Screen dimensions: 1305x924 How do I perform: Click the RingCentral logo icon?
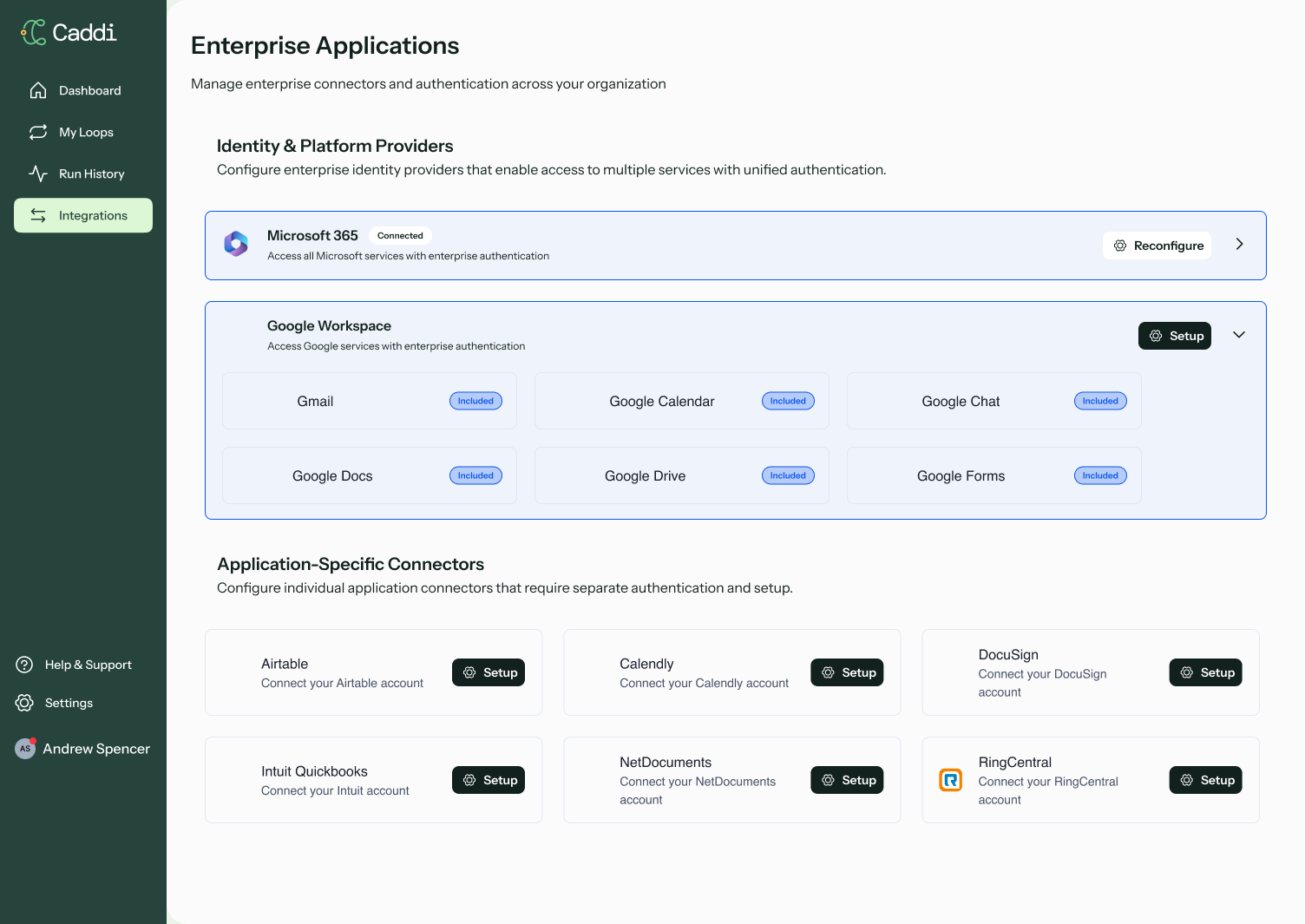pyautogui.click(x=951, y=780)
